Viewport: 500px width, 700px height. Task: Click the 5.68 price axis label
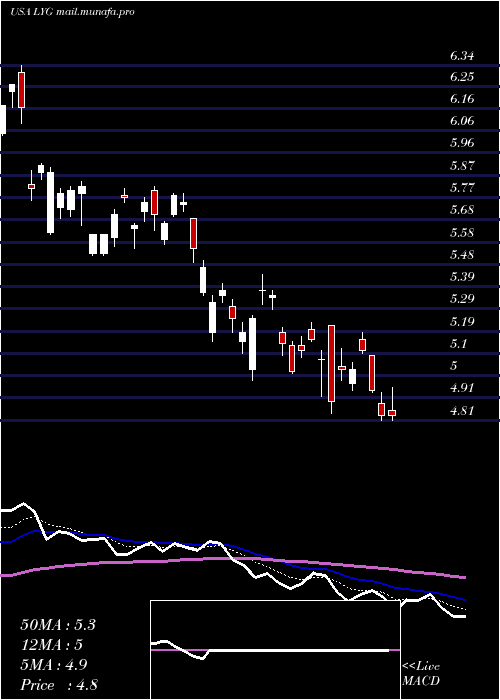point(462,210)
